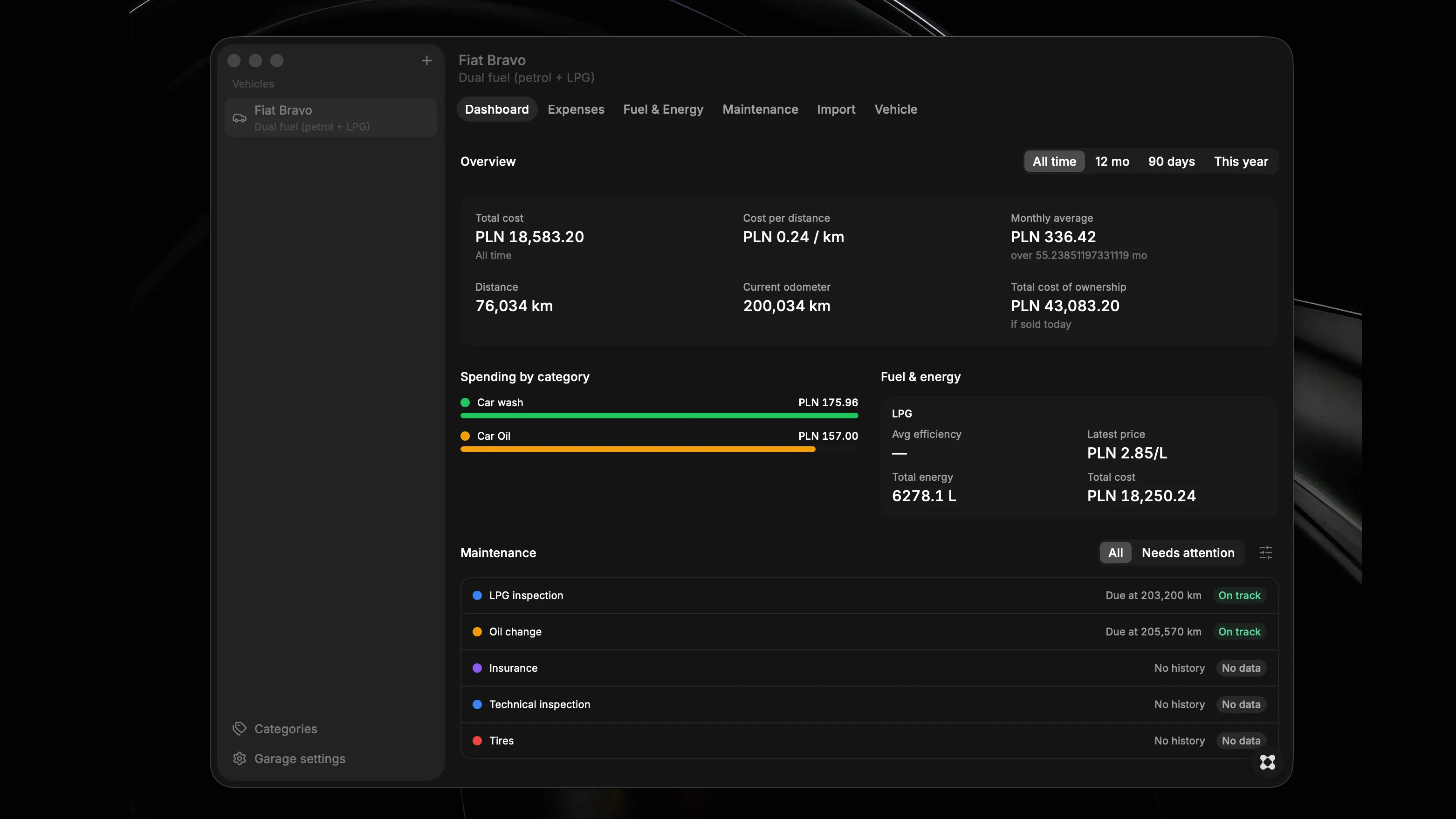Click Latest price PLN 2.85/L

point(1127,453)
